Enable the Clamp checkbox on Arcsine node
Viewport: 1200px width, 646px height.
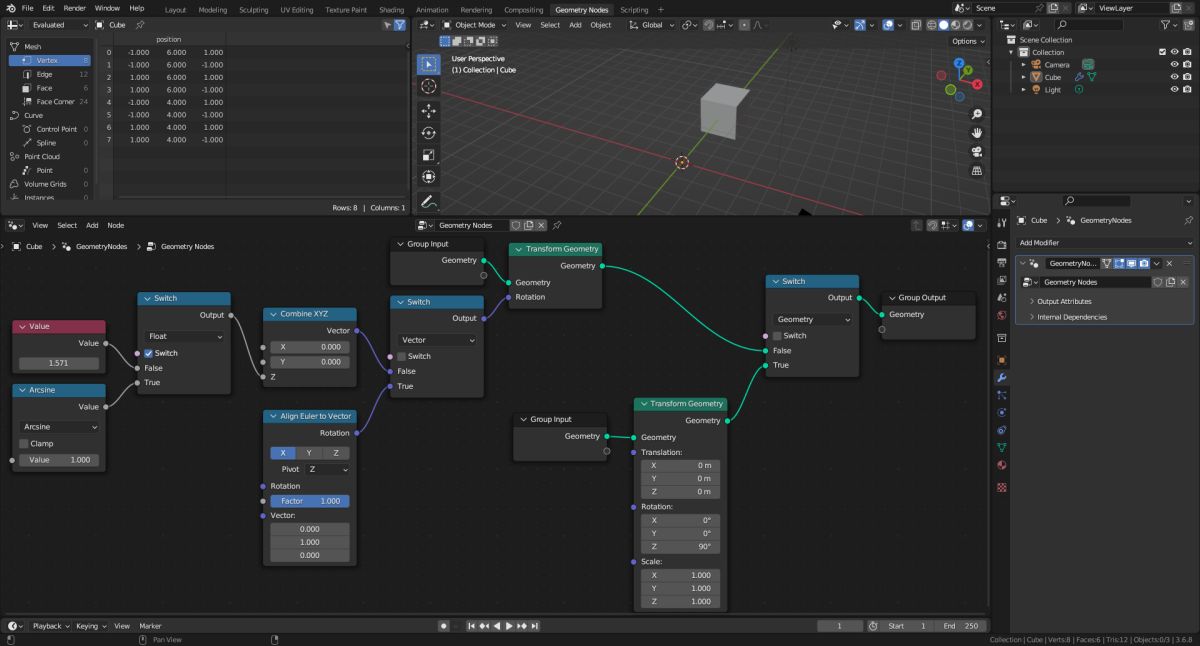pyautogui.click(x=24, y=443)
